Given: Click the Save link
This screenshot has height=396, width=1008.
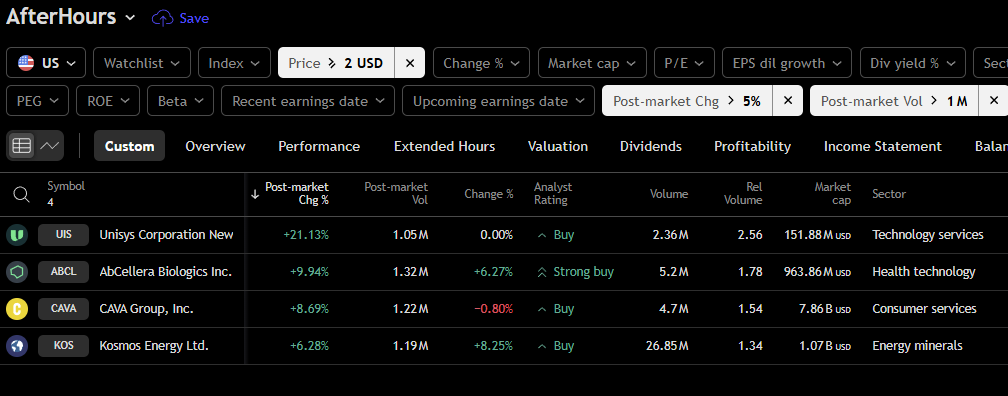Looking at the screenshot, I should (194, 19).
